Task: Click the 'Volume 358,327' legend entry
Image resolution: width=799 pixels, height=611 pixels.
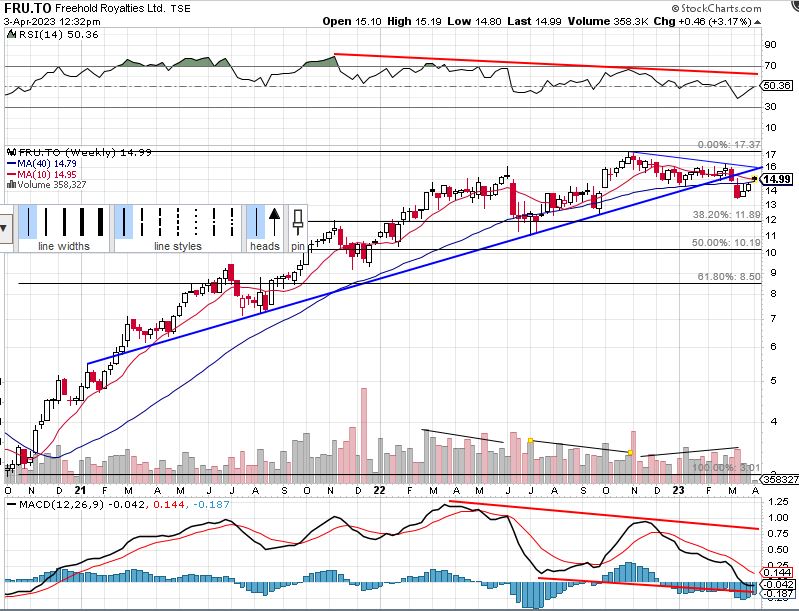Action: tap(46, 184)
